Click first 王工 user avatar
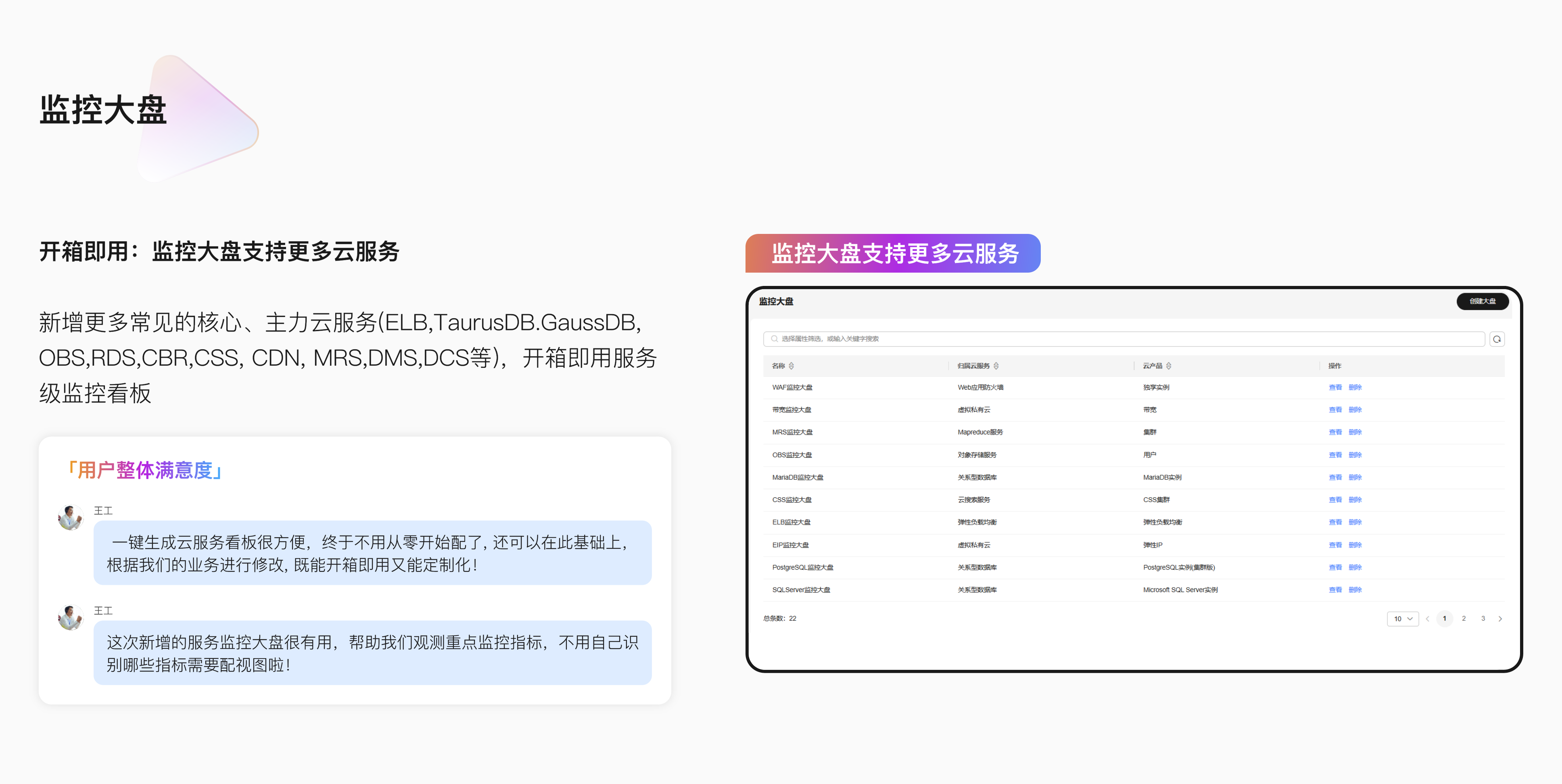Screen dimensions: 1562x784 point(70,517)
